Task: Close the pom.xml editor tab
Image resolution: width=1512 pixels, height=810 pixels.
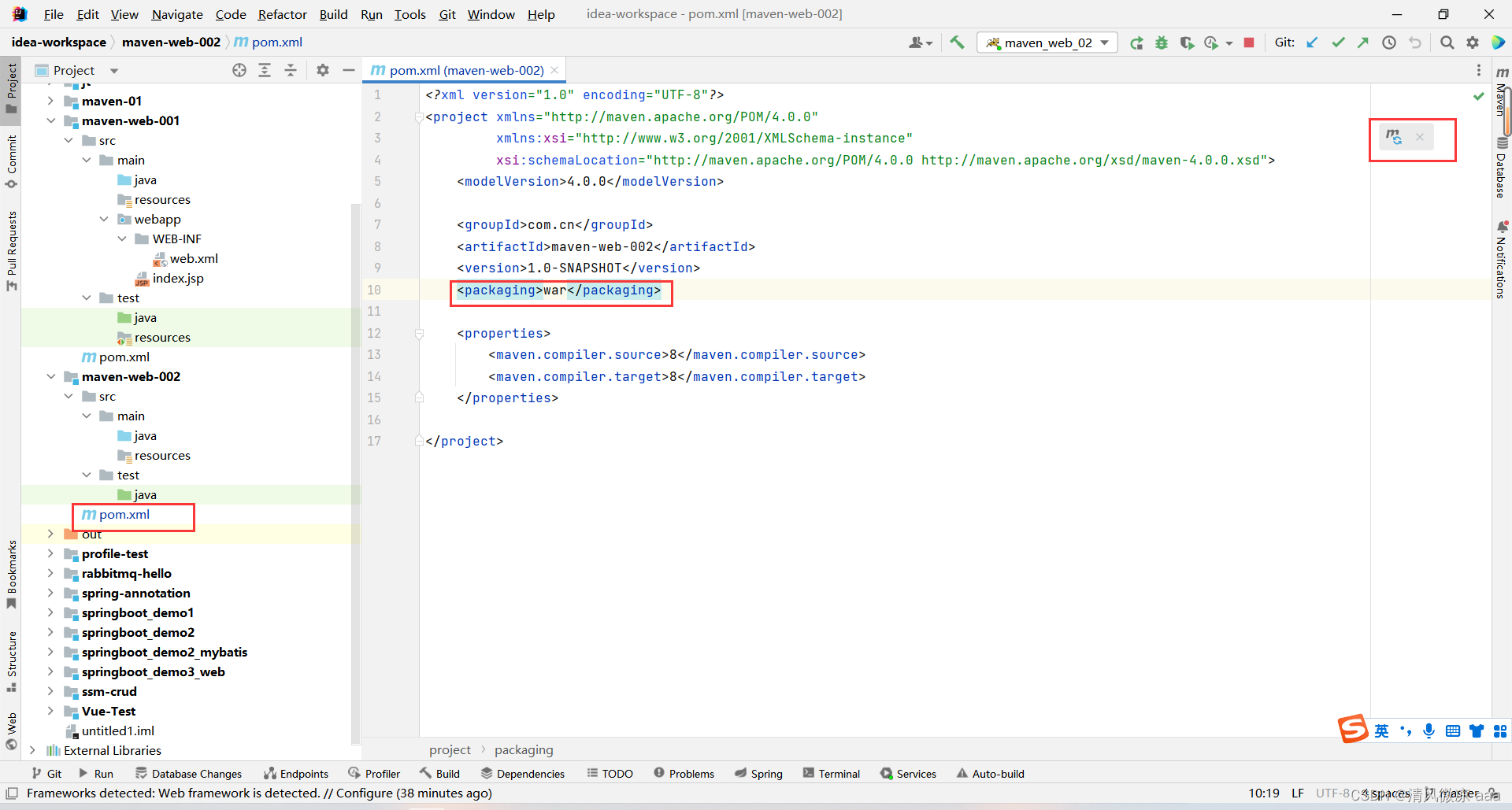Action: click(x=554, y=70)
